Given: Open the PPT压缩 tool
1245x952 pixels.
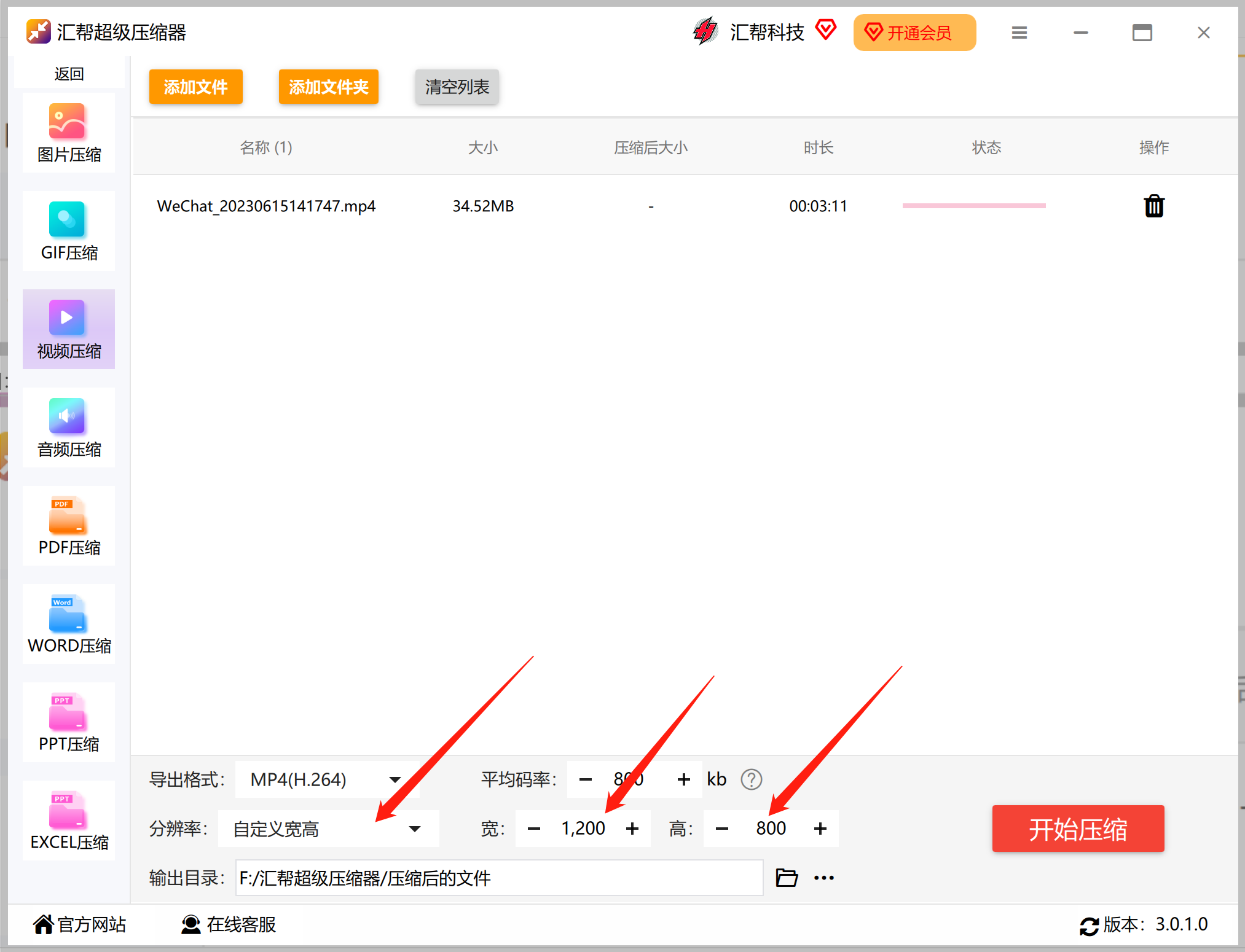Looking at the screenshot, I should pos(69,722).
